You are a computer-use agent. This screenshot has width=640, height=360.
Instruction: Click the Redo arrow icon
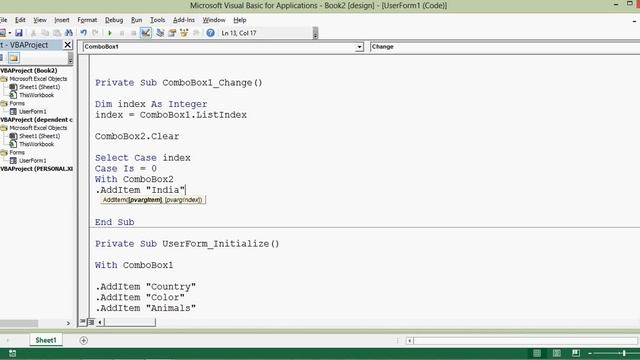96,33
